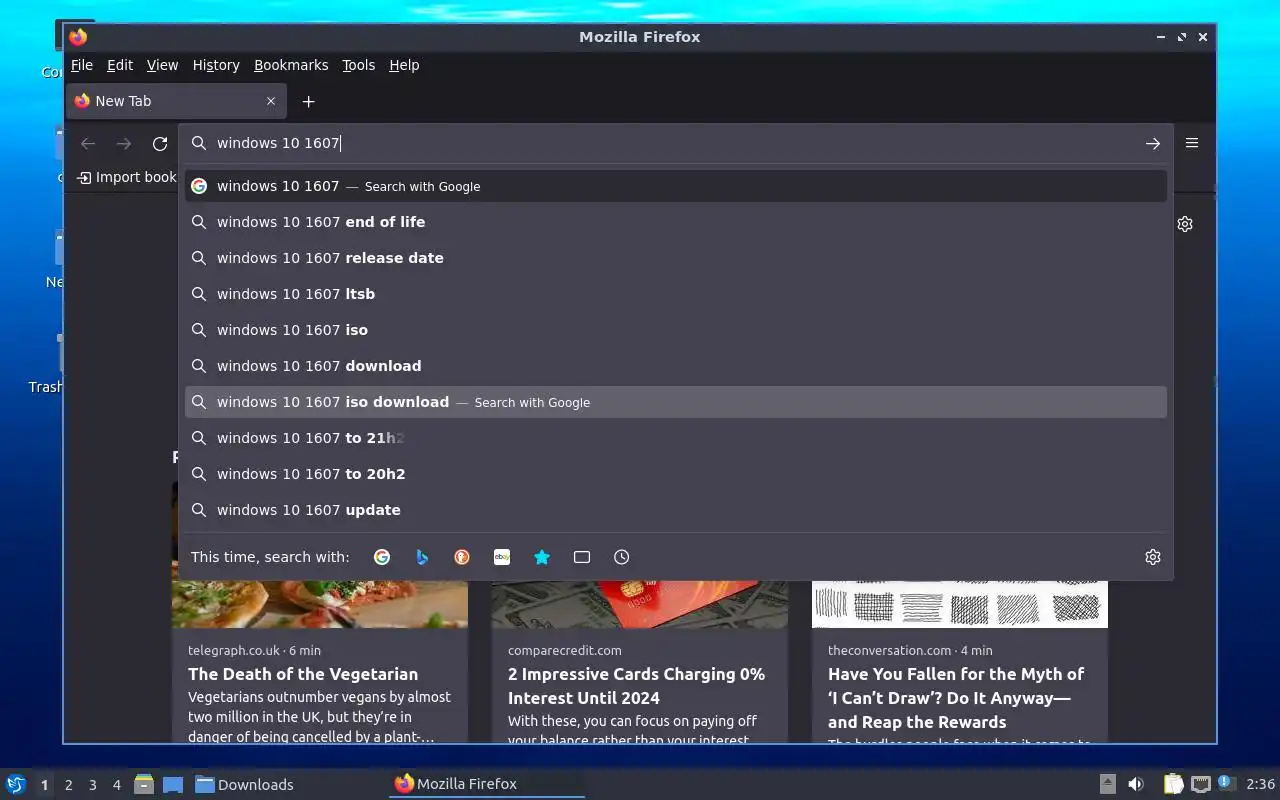This screenshot has width=1280, height=800.
Task: Switch to workspace 2
Action: click(x=68, y=785)
